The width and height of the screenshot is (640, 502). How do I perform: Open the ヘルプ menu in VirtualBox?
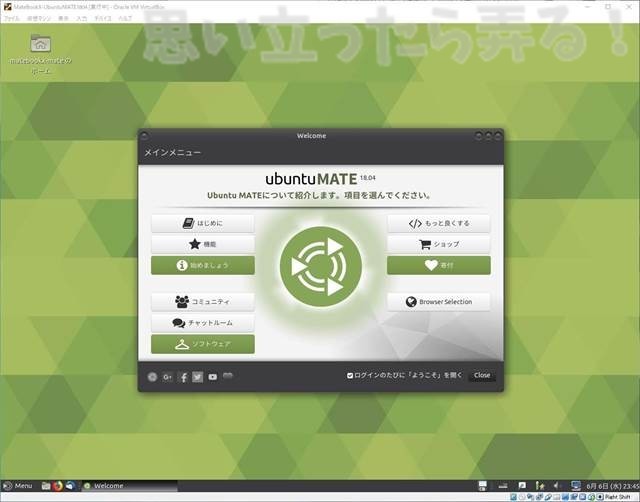click(125, 18)
